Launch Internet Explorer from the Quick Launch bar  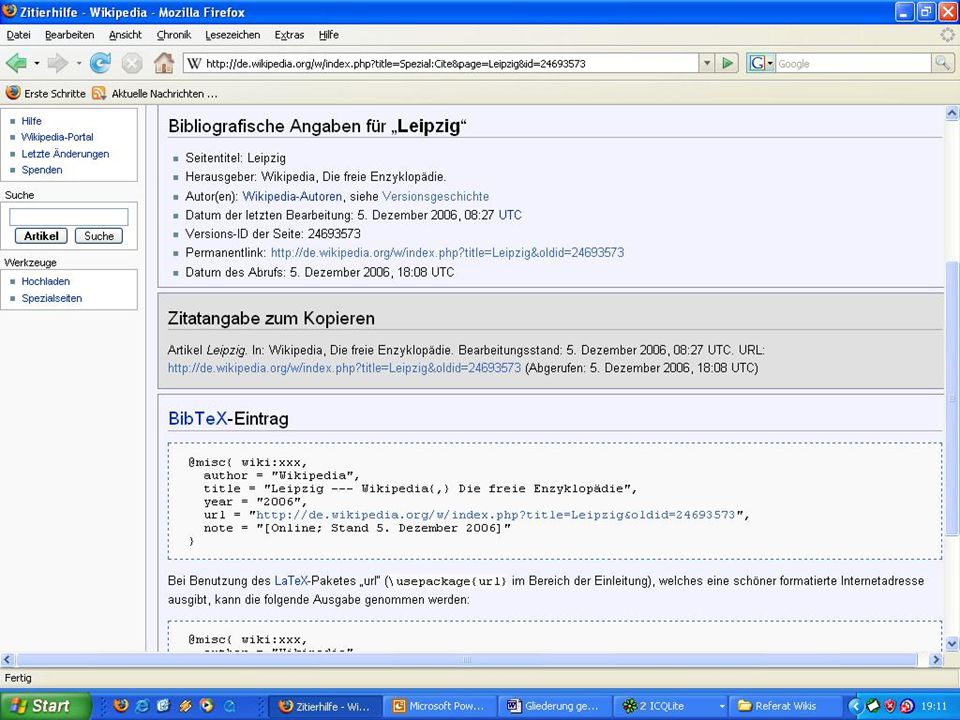tap(142, 705)
